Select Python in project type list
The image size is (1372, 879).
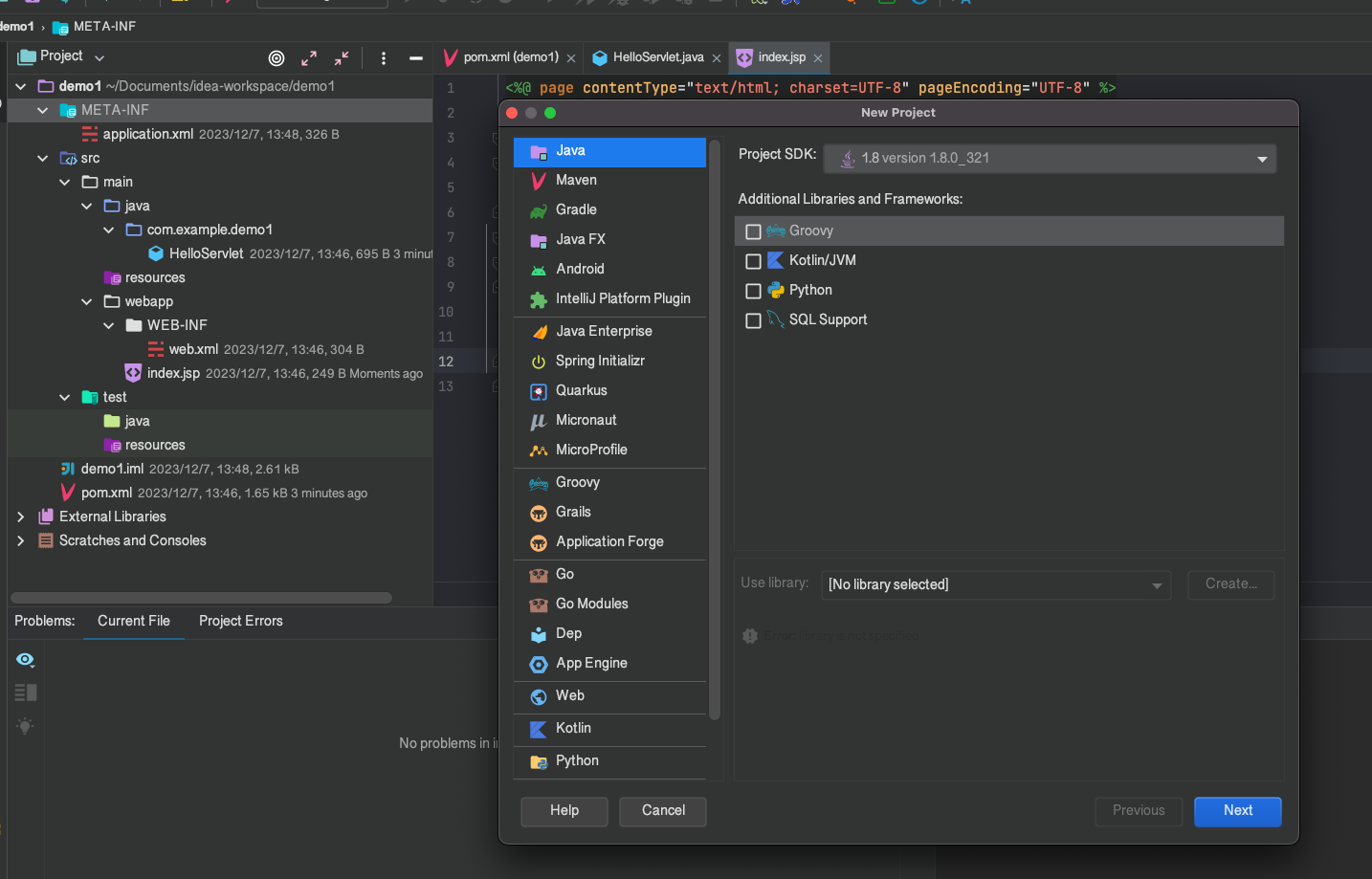click(x=609, y=760)
